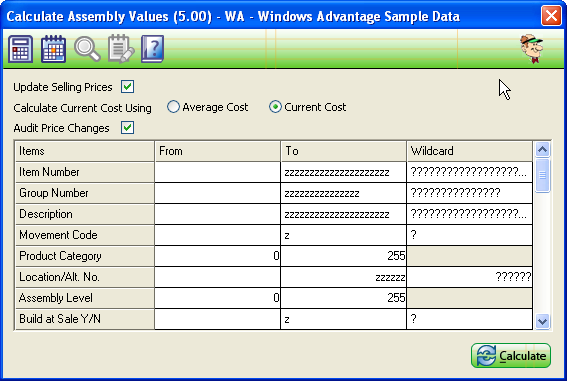Close the Calculate Assembly Values window
567x381 pixels.
point(551,16)
